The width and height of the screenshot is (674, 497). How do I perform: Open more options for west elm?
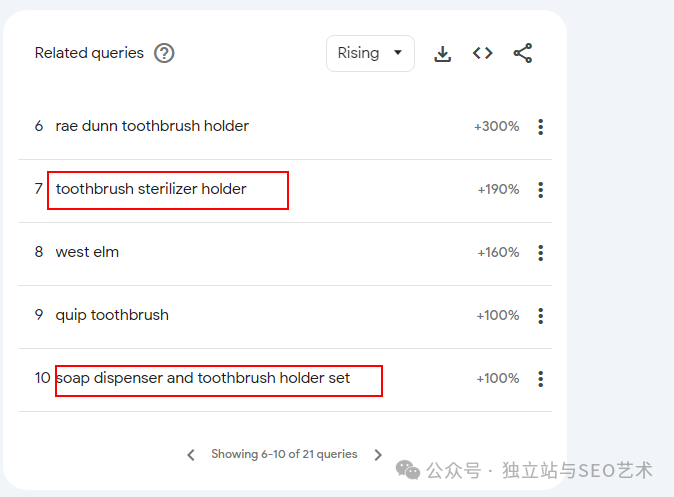pos(541,253)
